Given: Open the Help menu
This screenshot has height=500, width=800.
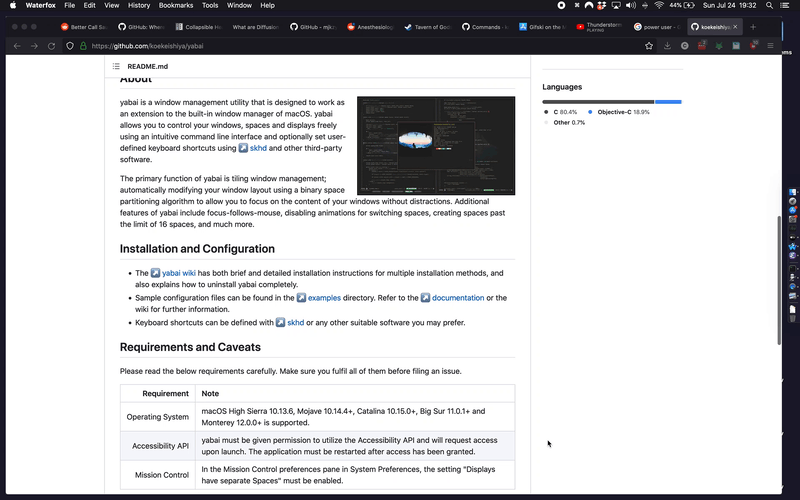Looking at the screenshot, I should 268,5.
